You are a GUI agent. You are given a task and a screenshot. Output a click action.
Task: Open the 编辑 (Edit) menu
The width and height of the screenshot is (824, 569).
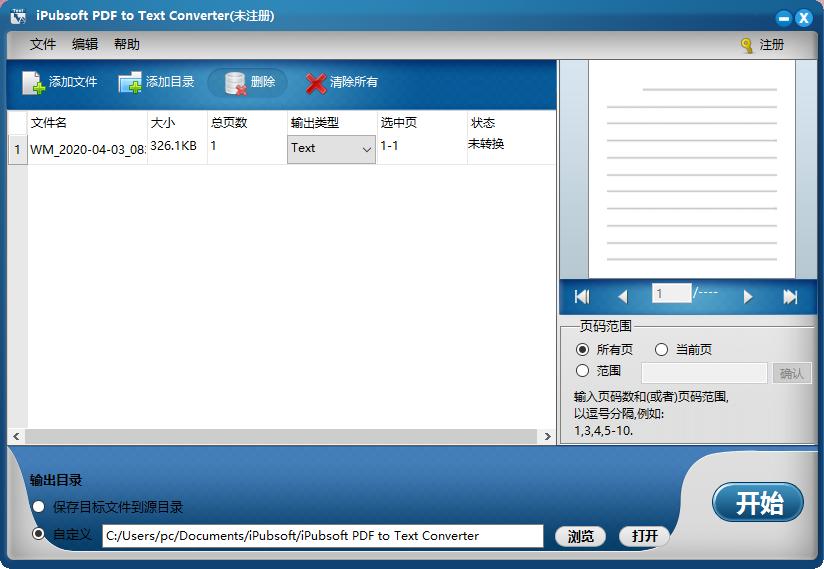coord(85,45)
